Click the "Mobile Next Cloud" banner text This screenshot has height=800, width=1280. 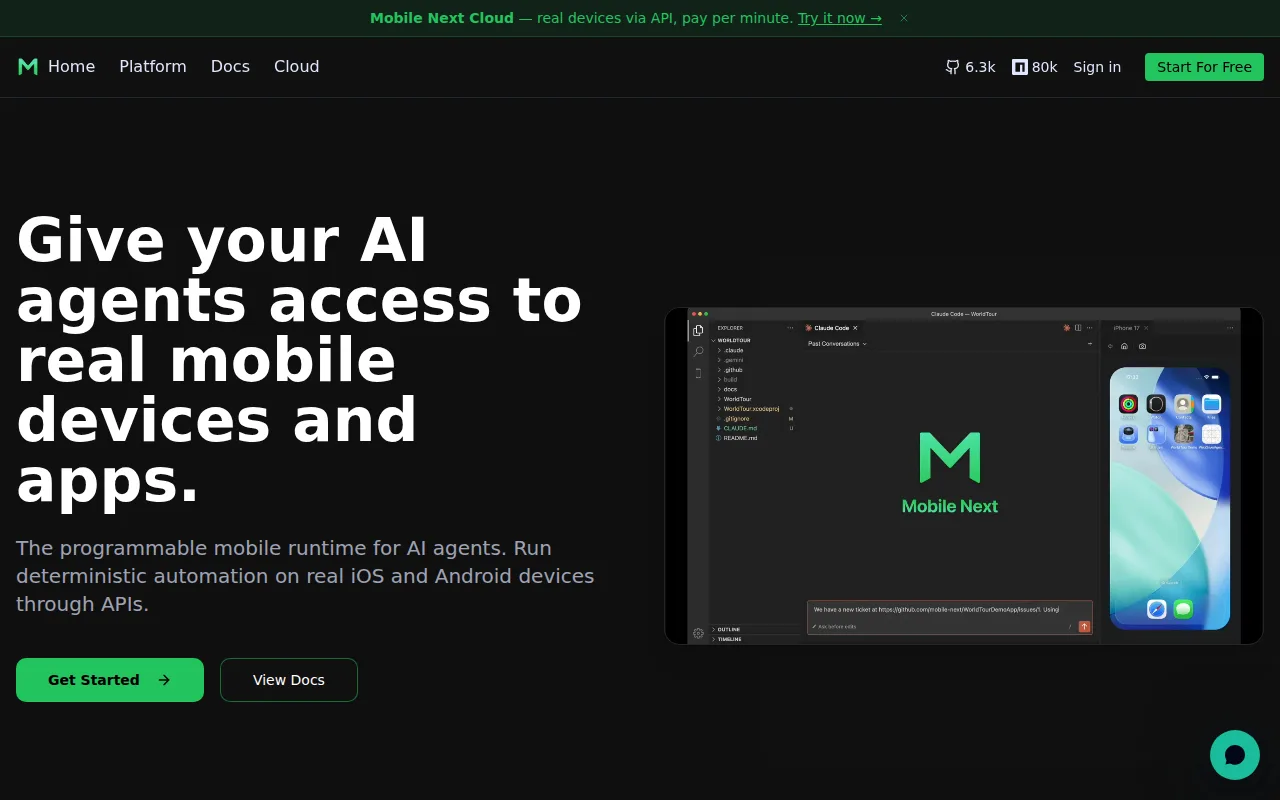pyautogui.click(x=442, y=18)
